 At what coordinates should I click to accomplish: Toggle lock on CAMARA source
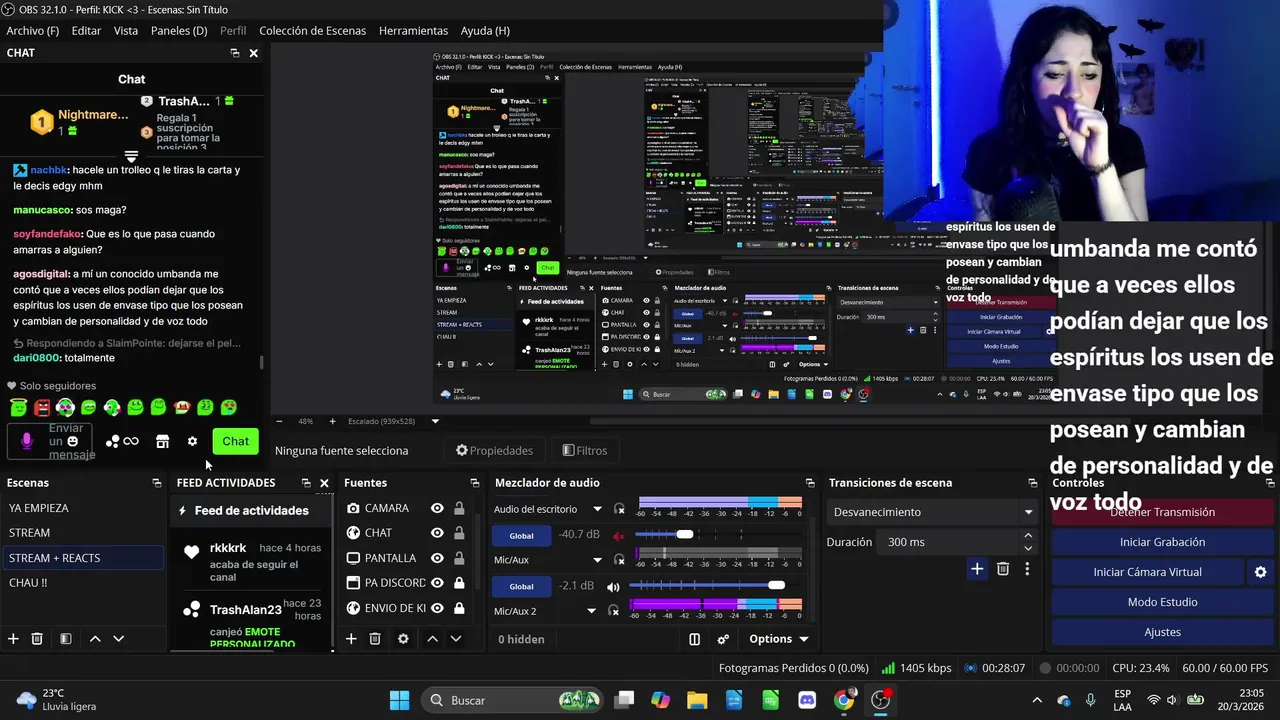click(x=459, y=508)
